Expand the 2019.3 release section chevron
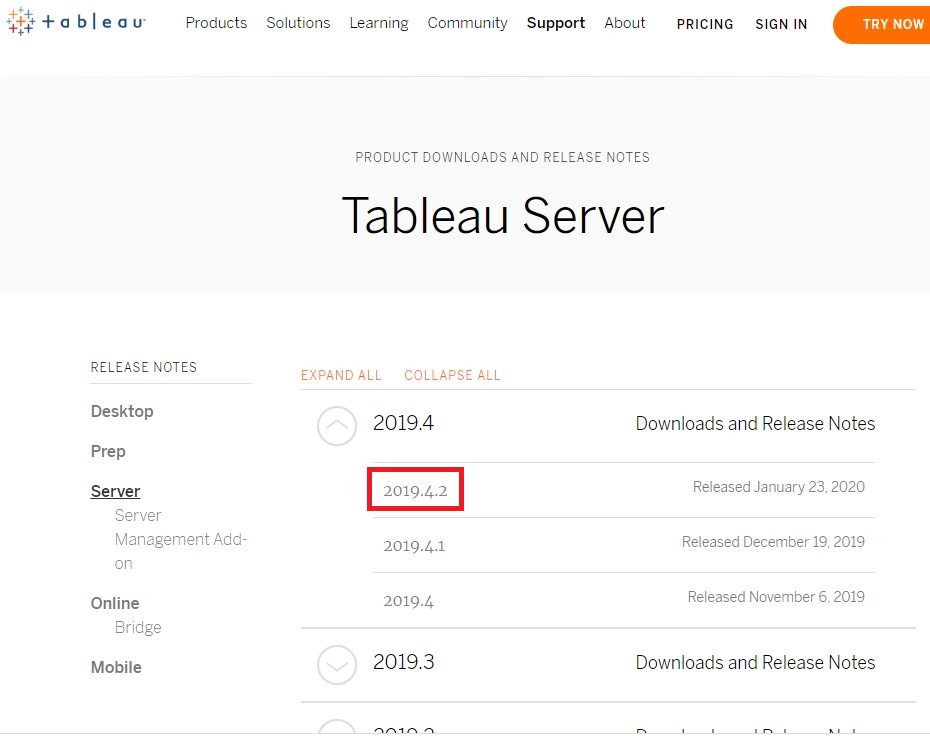This screenshot has width=930, height=736. point(337,665)
